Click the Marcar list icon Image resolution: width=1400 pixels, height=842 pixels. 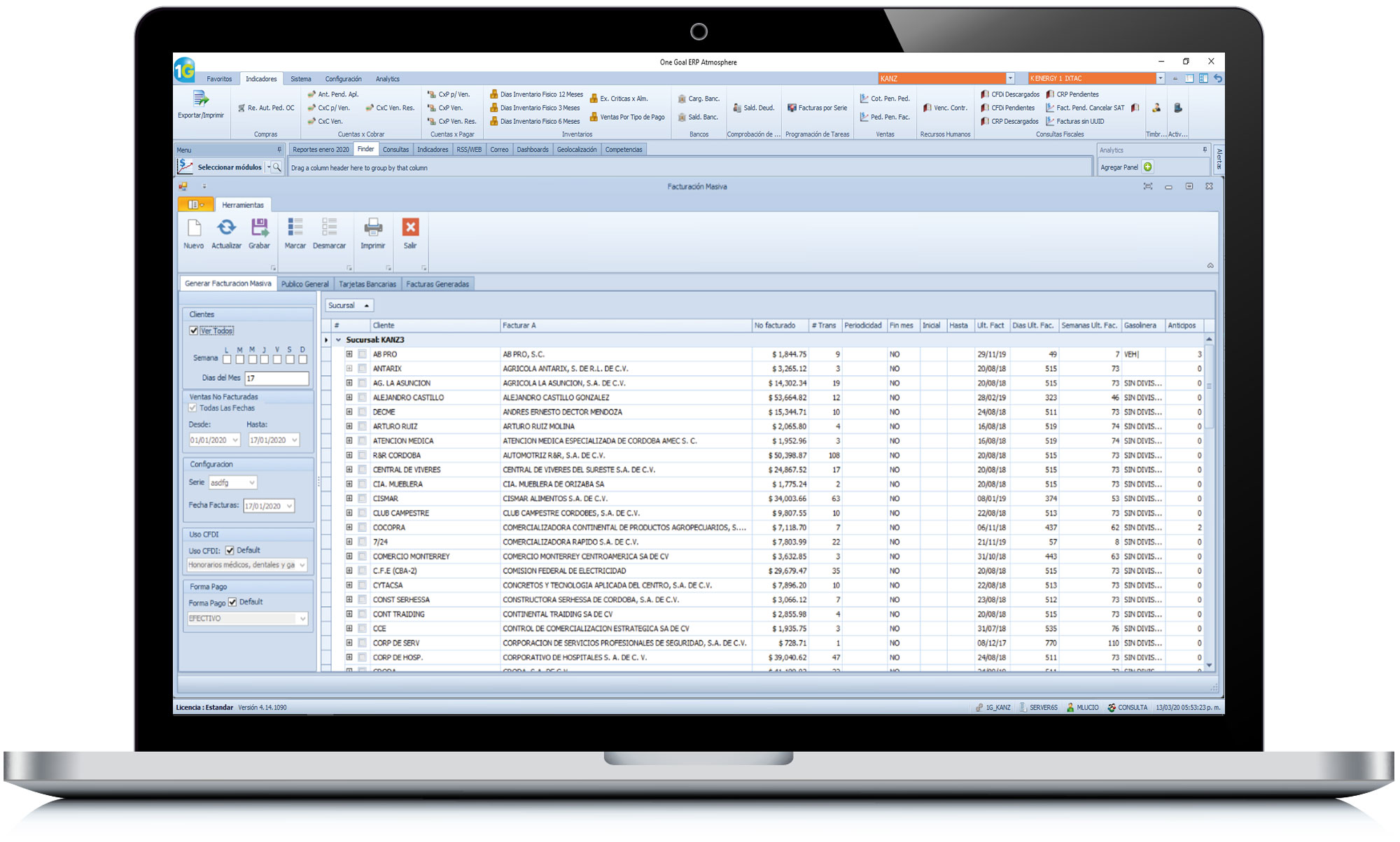[295, 227]
